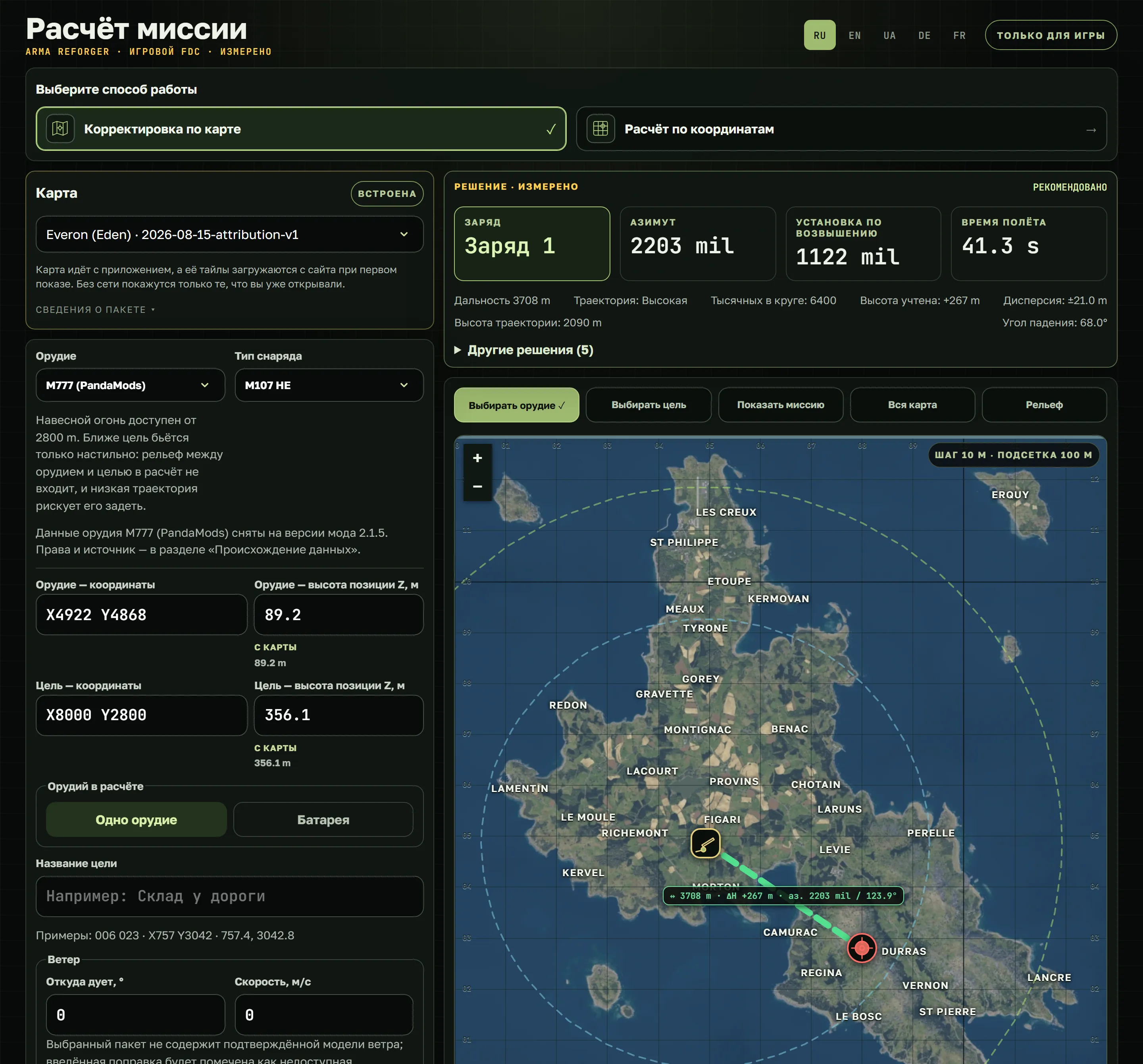This screenshot has width=1143, height=1064.
Task: Click the arrow on Расчёт по координатам card
Action: 1091,130
